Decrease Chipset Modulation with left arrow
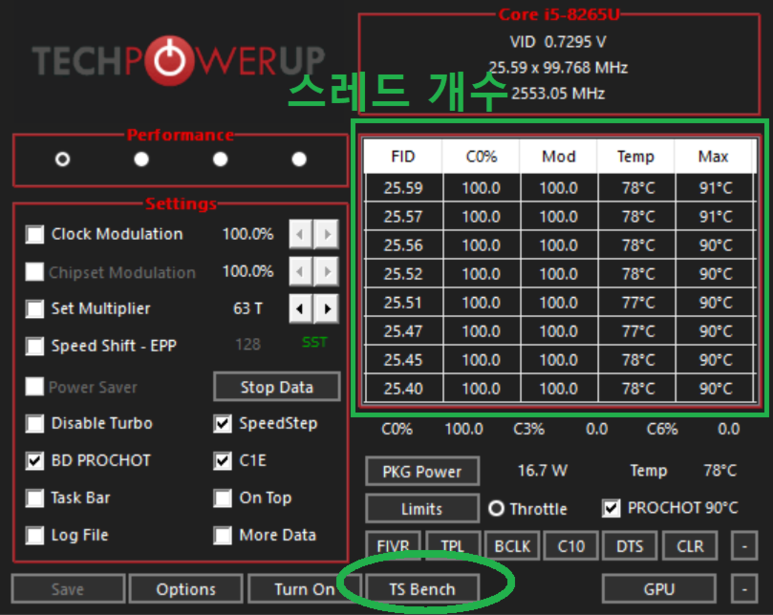773x615 pixels. pos(300,272)
